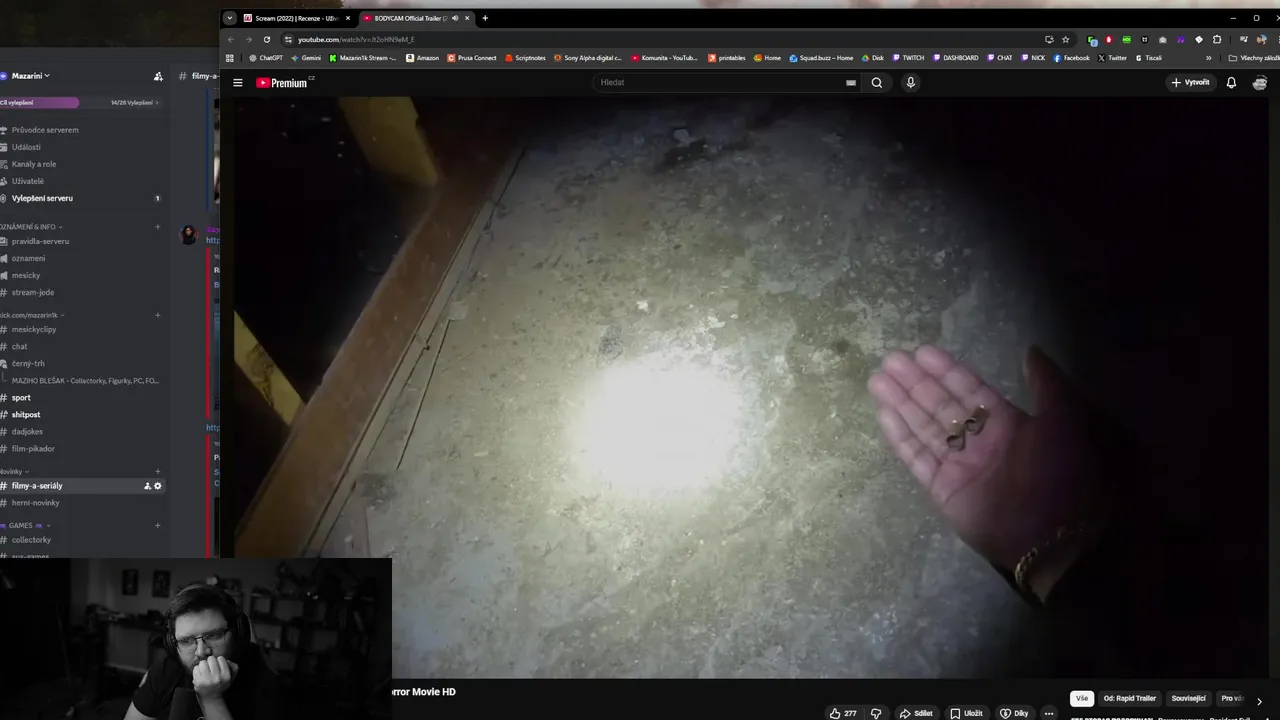The height and width of the screenshot is (720, 1280).
Task: Select the Vše filter chip
Action: [x=1082, y=698]
